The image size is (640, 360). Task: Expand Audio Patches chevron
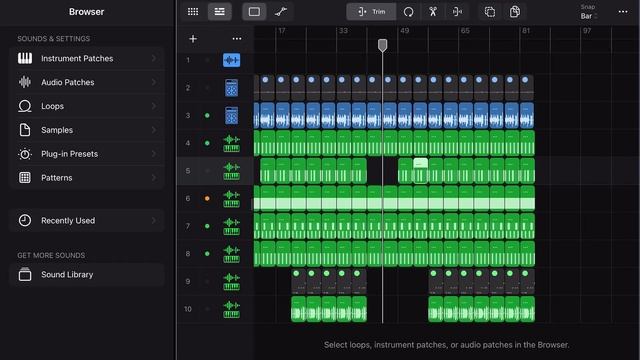[x=154, y=82]
